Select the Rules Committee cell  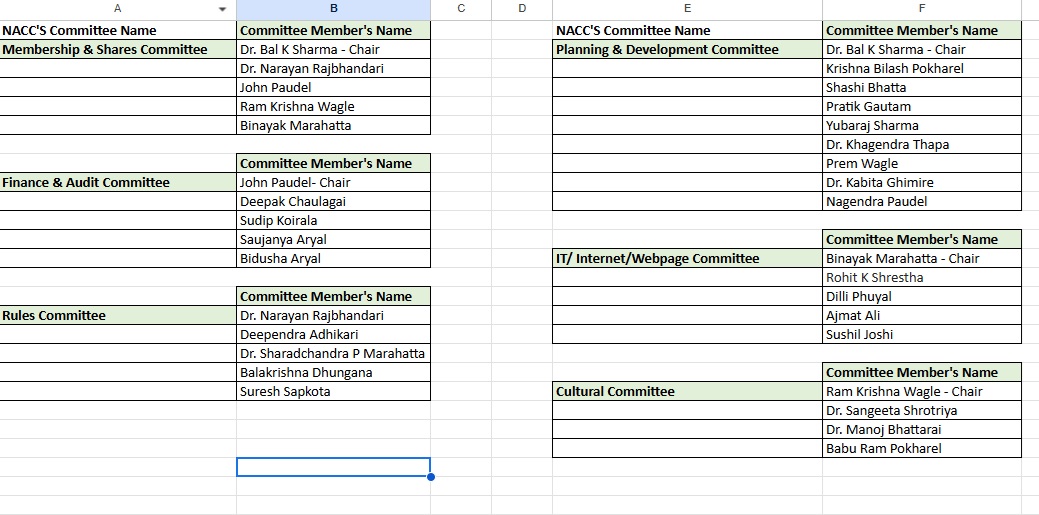118,315
